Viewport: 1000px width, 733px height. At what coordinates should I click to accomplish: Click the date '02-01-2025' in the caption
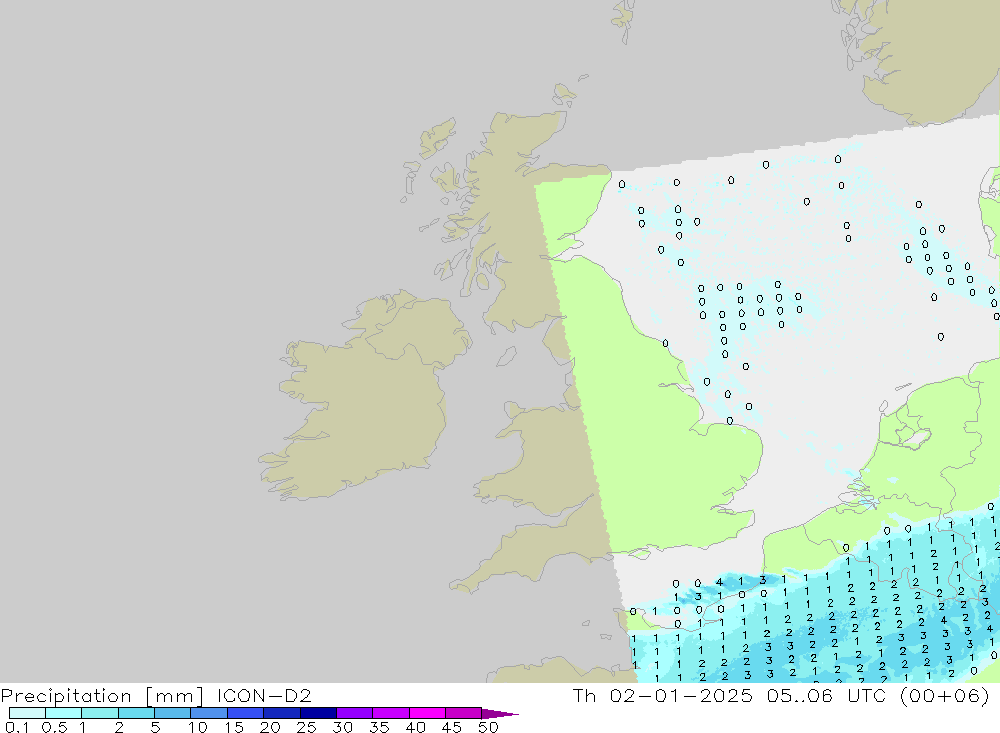(681, 695)
